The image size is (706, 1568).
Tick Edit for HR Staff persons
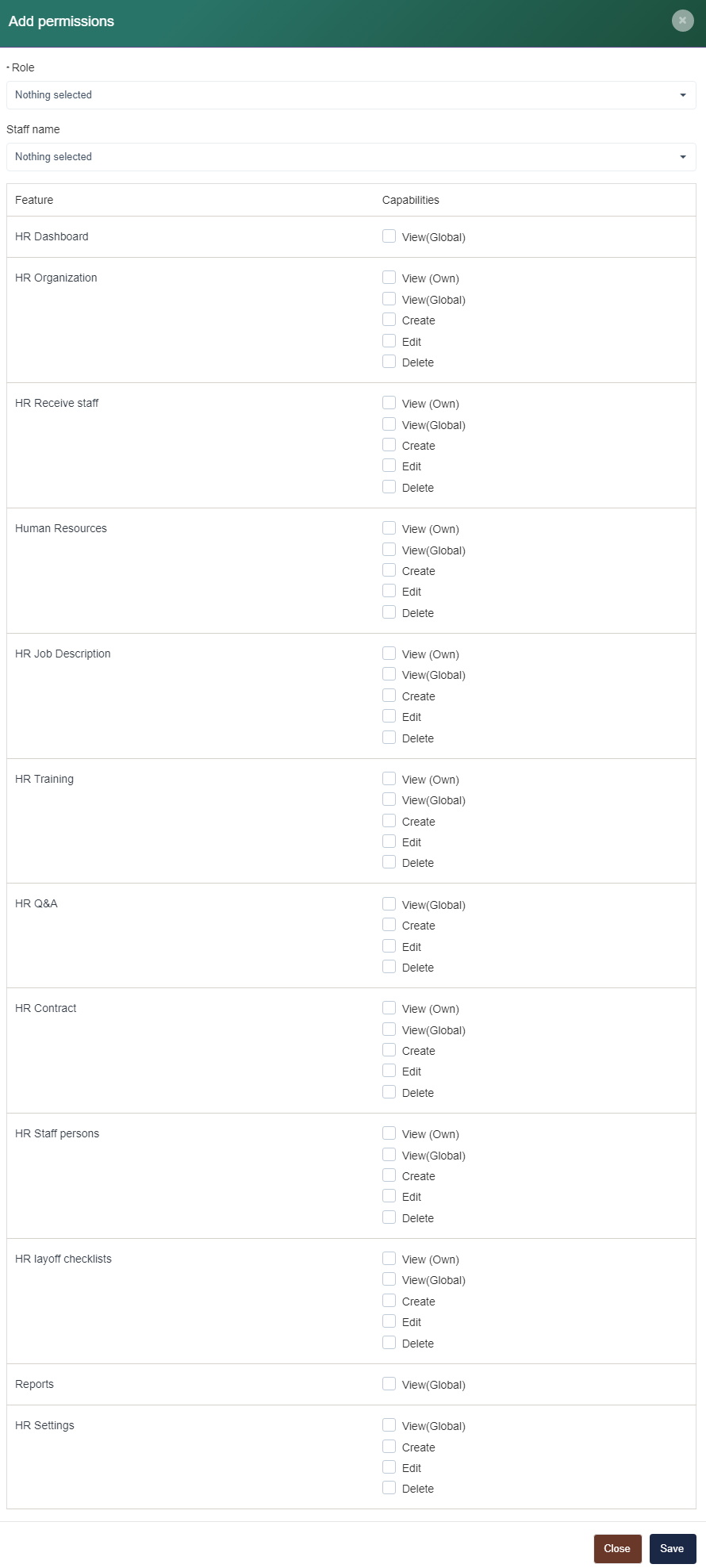389,1196
